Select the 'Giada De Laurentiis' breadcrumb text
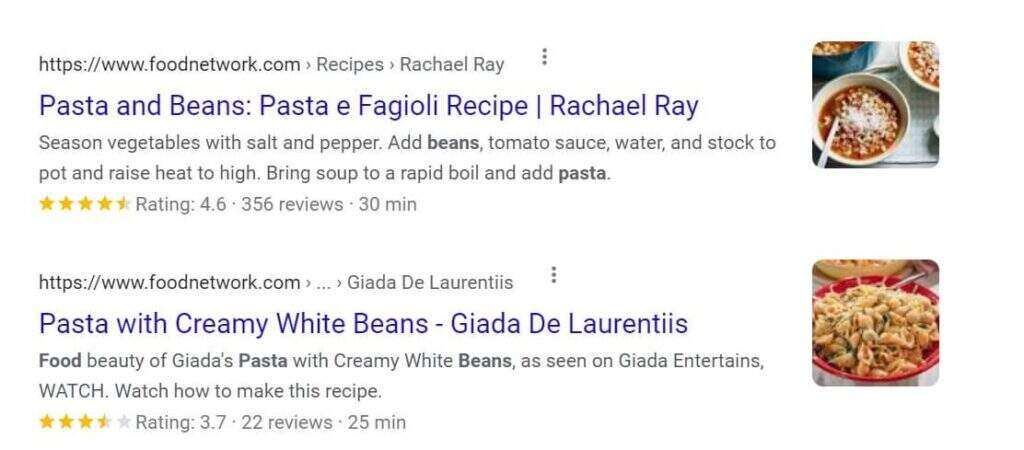The height and width of the screenshot is (450, 1024). click(430, 283)
